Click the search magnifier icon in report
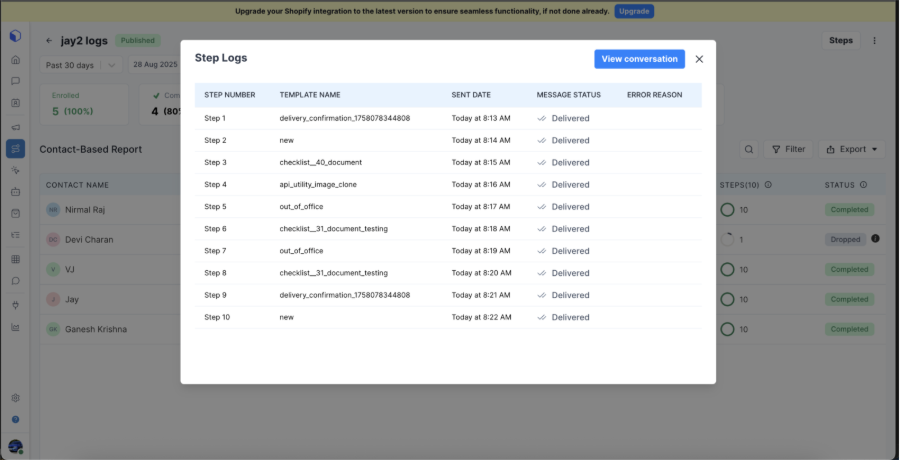 [748, 149]
